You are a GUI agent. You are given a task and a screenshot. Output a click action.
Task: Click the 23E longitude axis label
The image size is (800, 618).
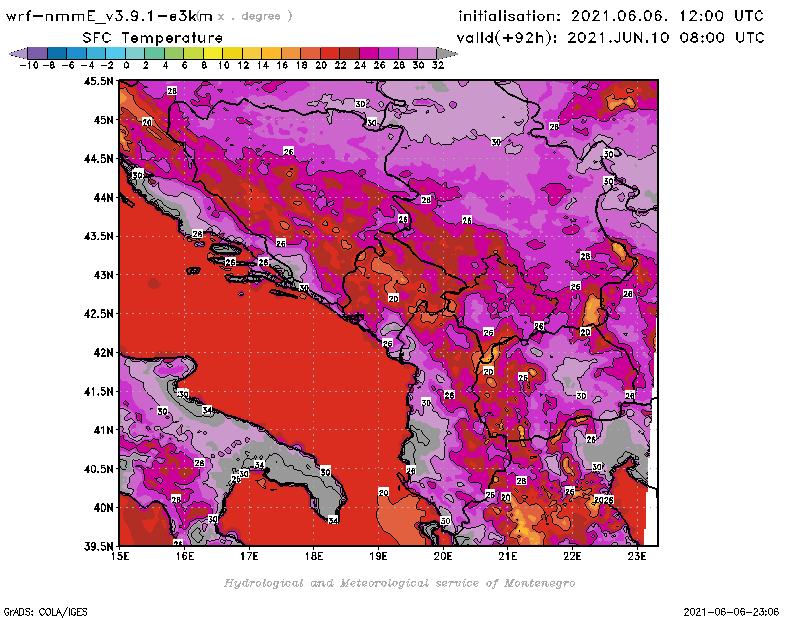coord(636,557)
